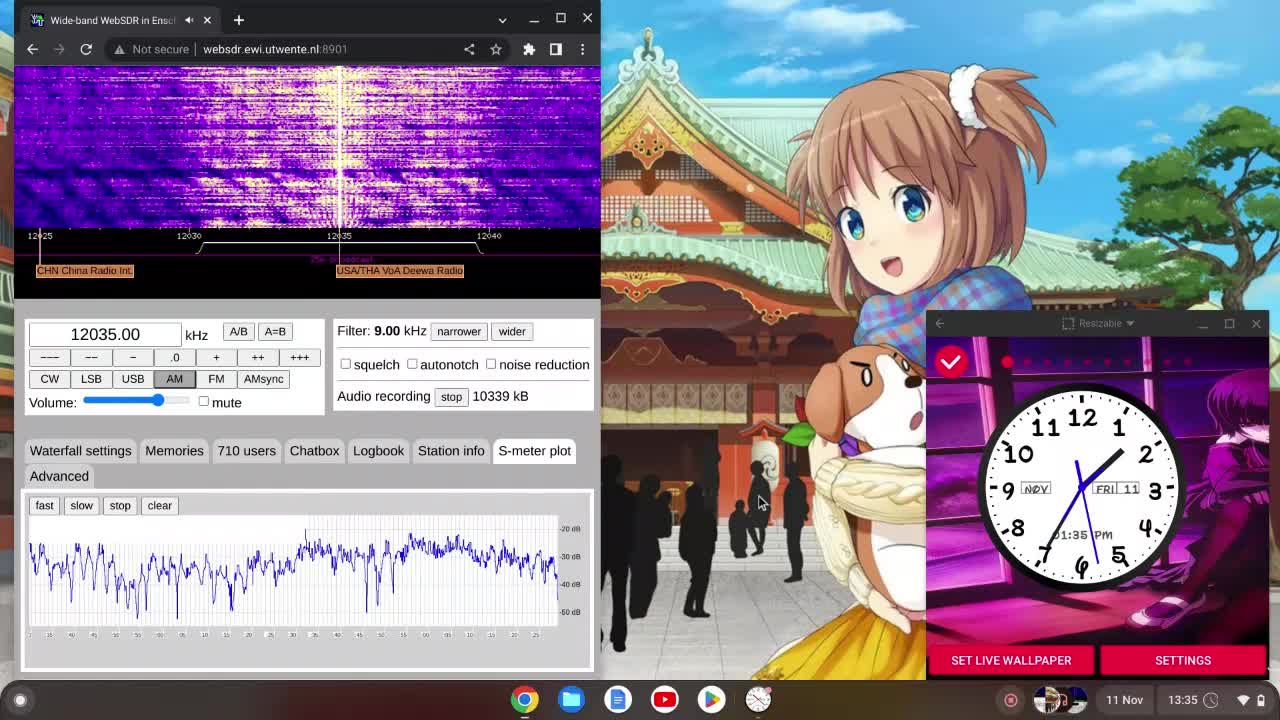Image resolution: width=1280 pixels, height=720 pixels.
Task: Click the waterfall at 12035 kHz
Action: pyautogui.click(x=340, y=148)
